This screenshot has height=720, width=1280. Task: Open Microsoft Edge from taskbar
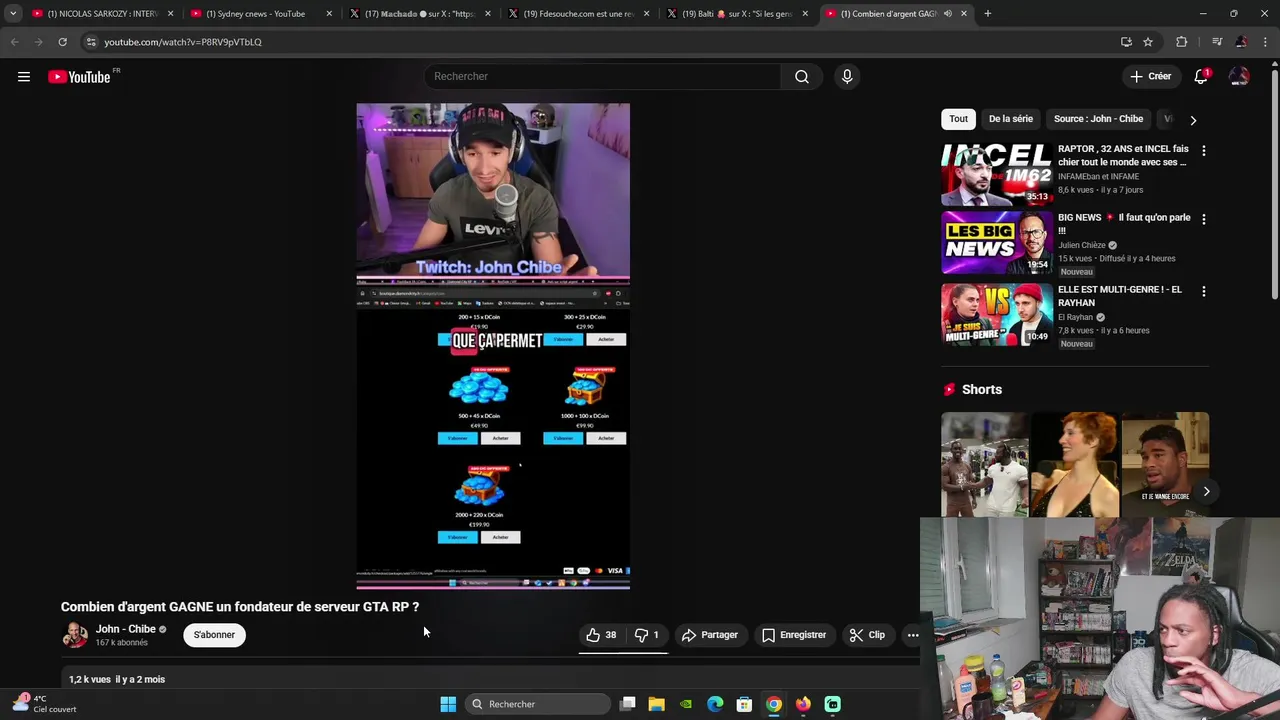point(715,704)
